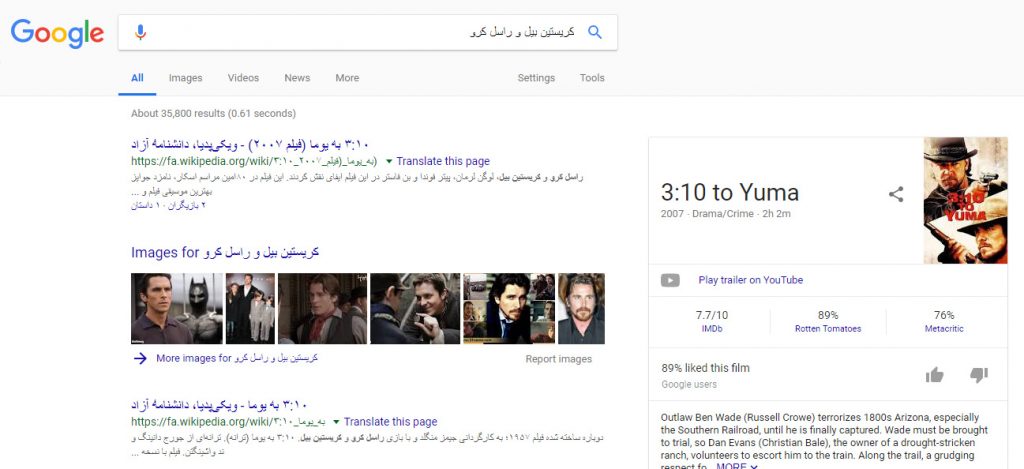Open the More search categories menu
Screen dimensions: 1024x469
(347, 78)
